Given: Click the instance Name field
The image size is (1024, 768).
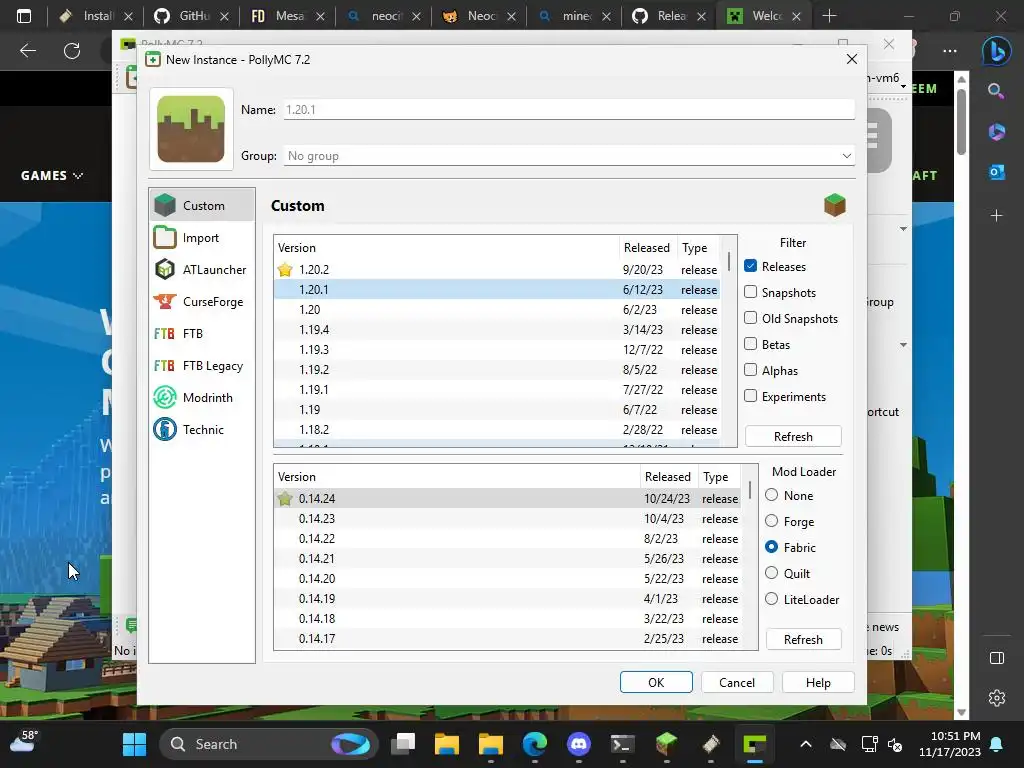Looking at the screenshot, I should [x=569, y=110].
